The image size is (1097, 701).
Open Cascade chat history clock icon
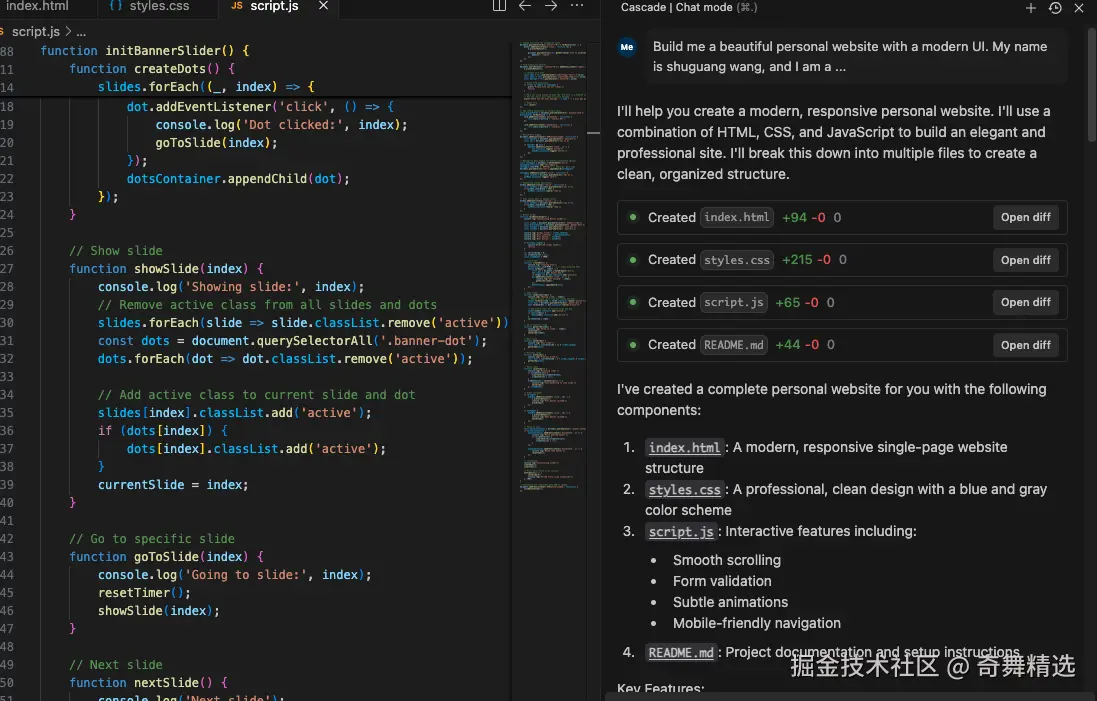click(1055, 8)
